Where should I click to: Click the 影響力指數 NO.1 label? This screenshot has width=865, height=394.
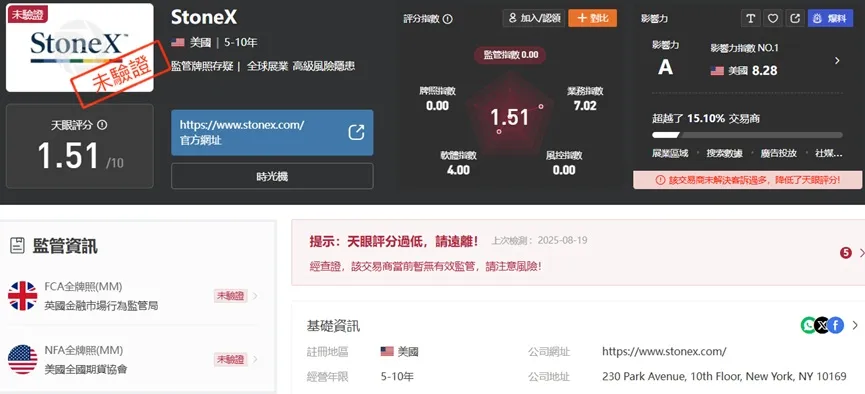click(x=744, y=48)
